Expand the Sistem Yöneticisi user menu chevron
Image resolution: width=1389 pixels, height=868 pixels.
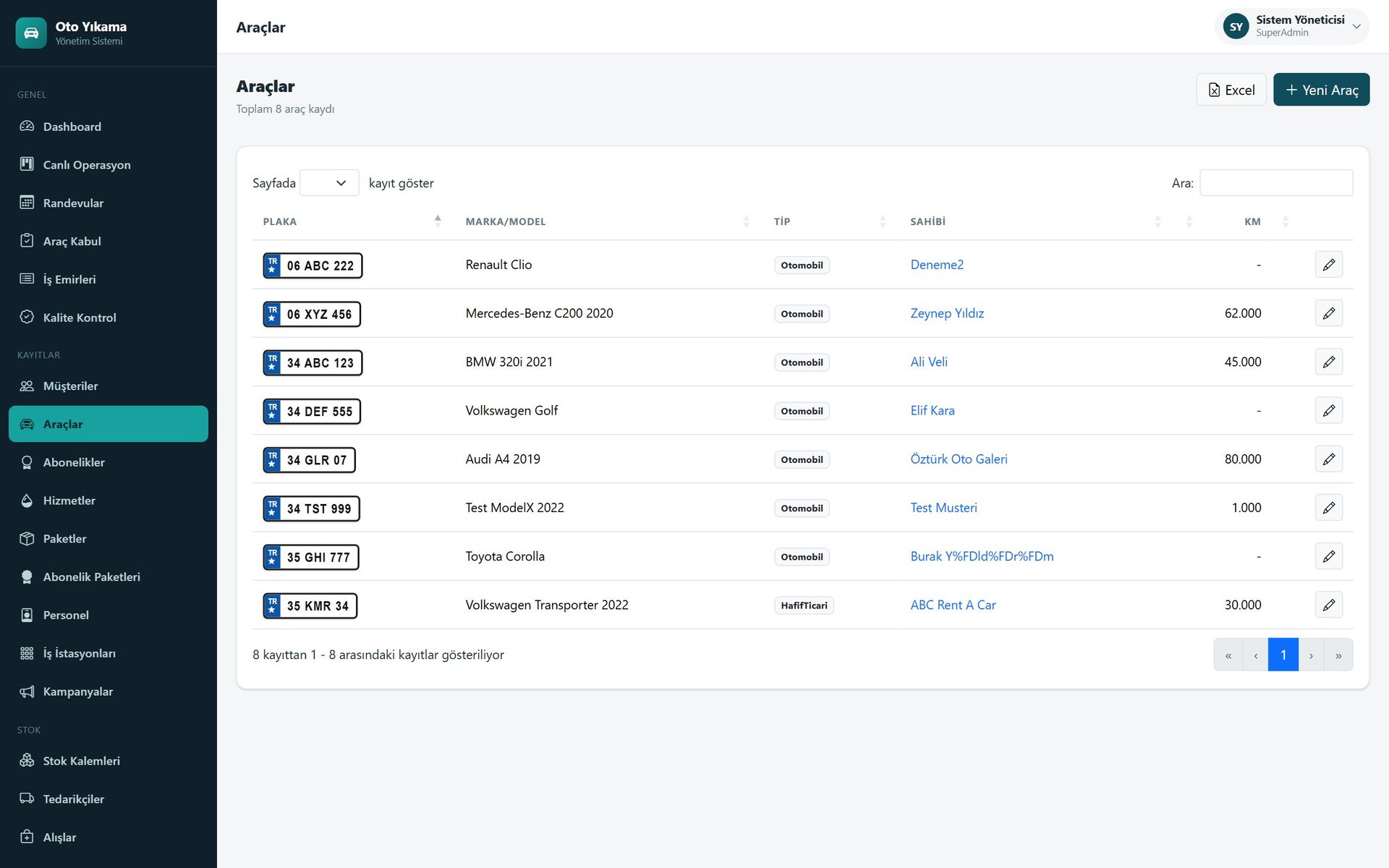1356,27
